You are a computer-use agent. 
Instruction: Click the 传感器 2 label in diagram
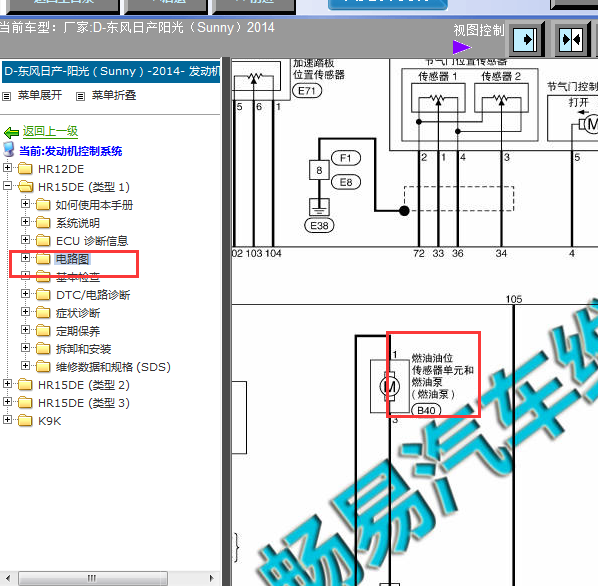500,77
